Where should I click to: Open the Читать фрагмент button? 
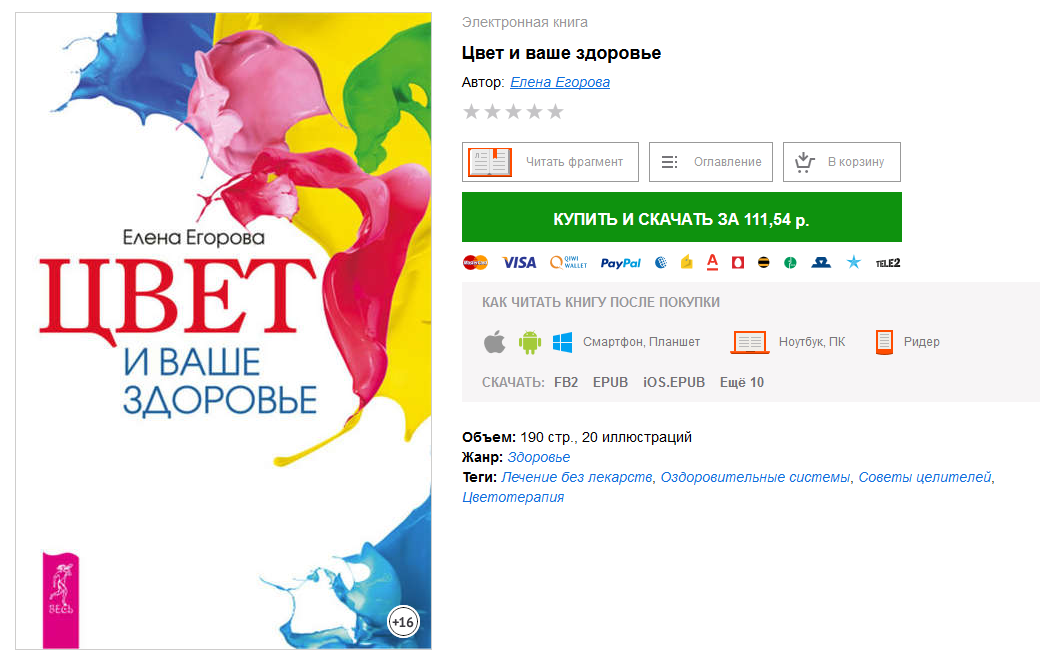550,162
